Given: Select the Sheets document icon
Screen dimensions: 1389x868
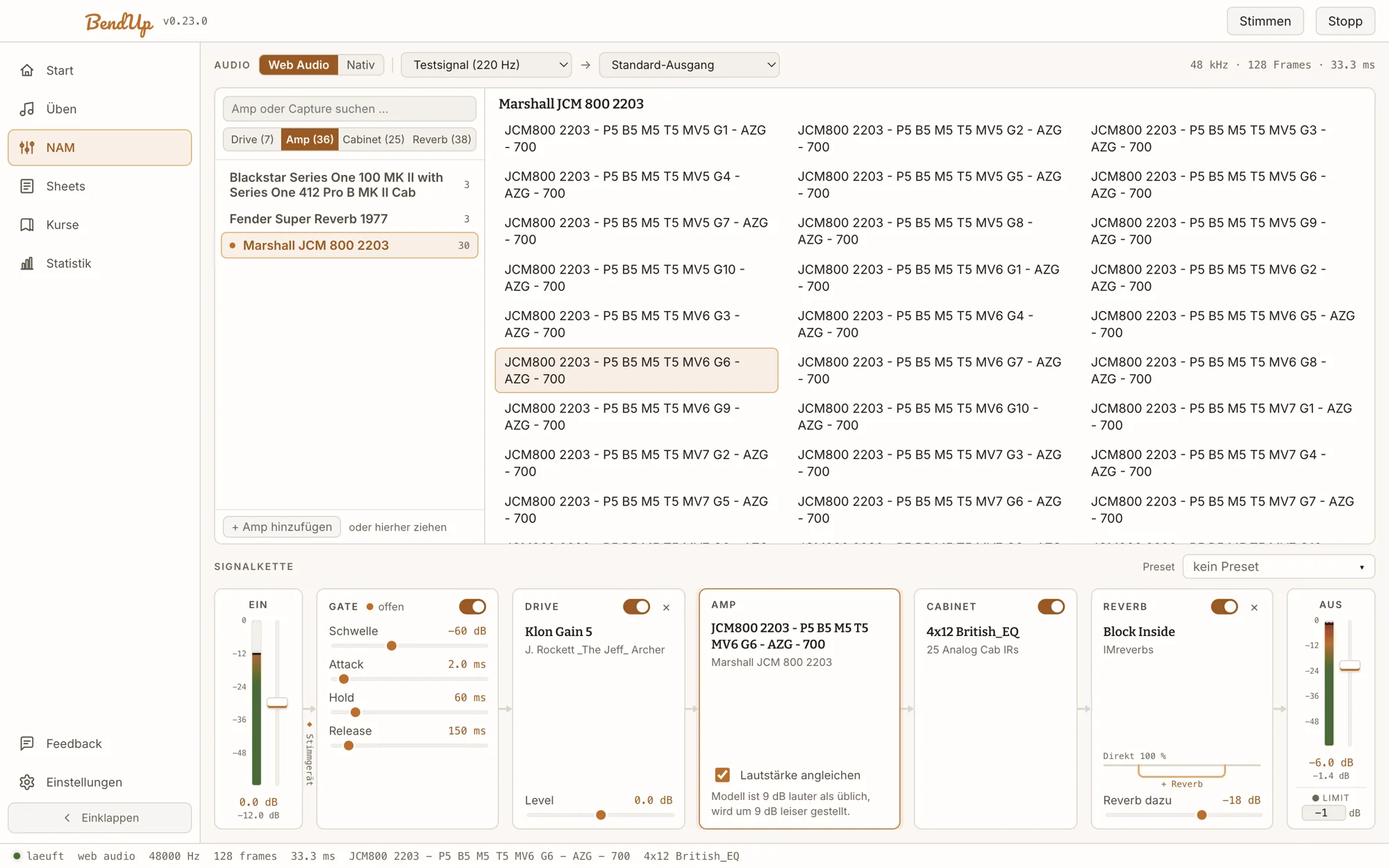Looking at the screenshot, I should 27,186.
